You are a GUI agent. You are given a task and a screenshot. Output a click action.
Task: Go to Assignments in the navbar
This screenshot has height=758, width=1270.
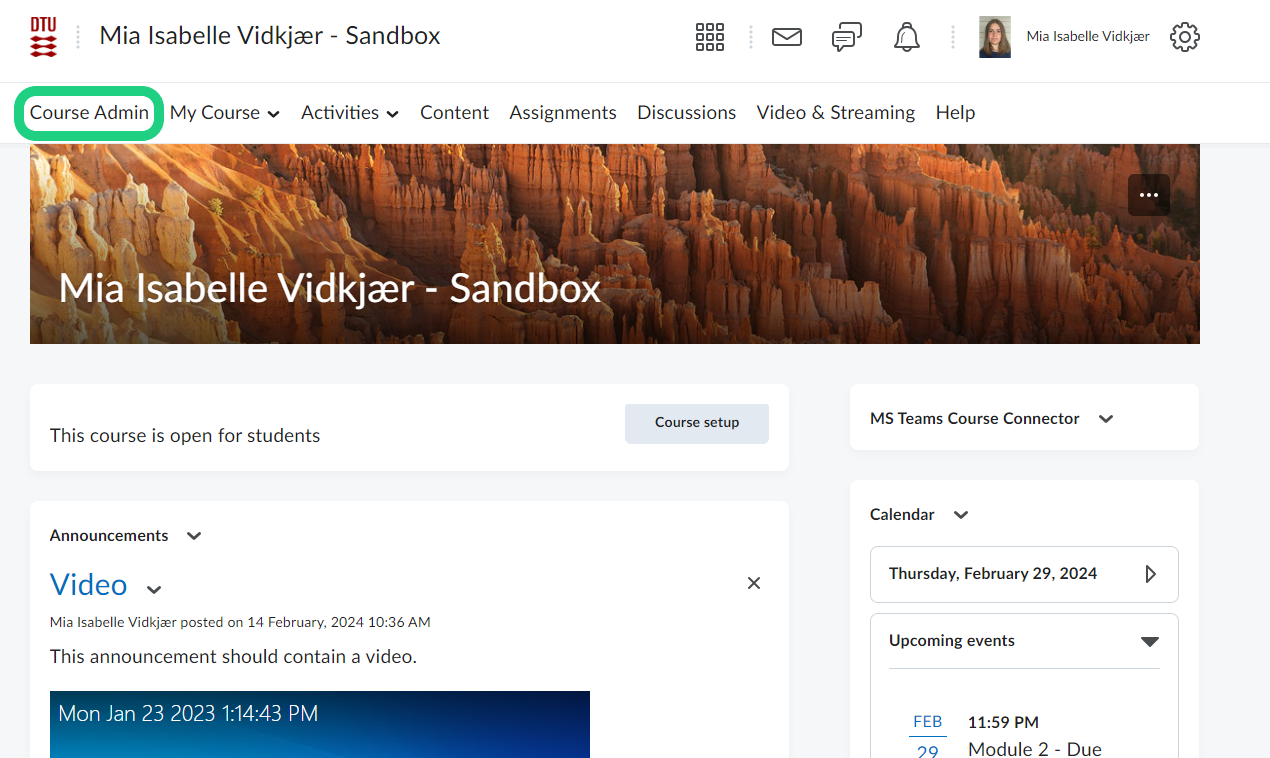562,113
